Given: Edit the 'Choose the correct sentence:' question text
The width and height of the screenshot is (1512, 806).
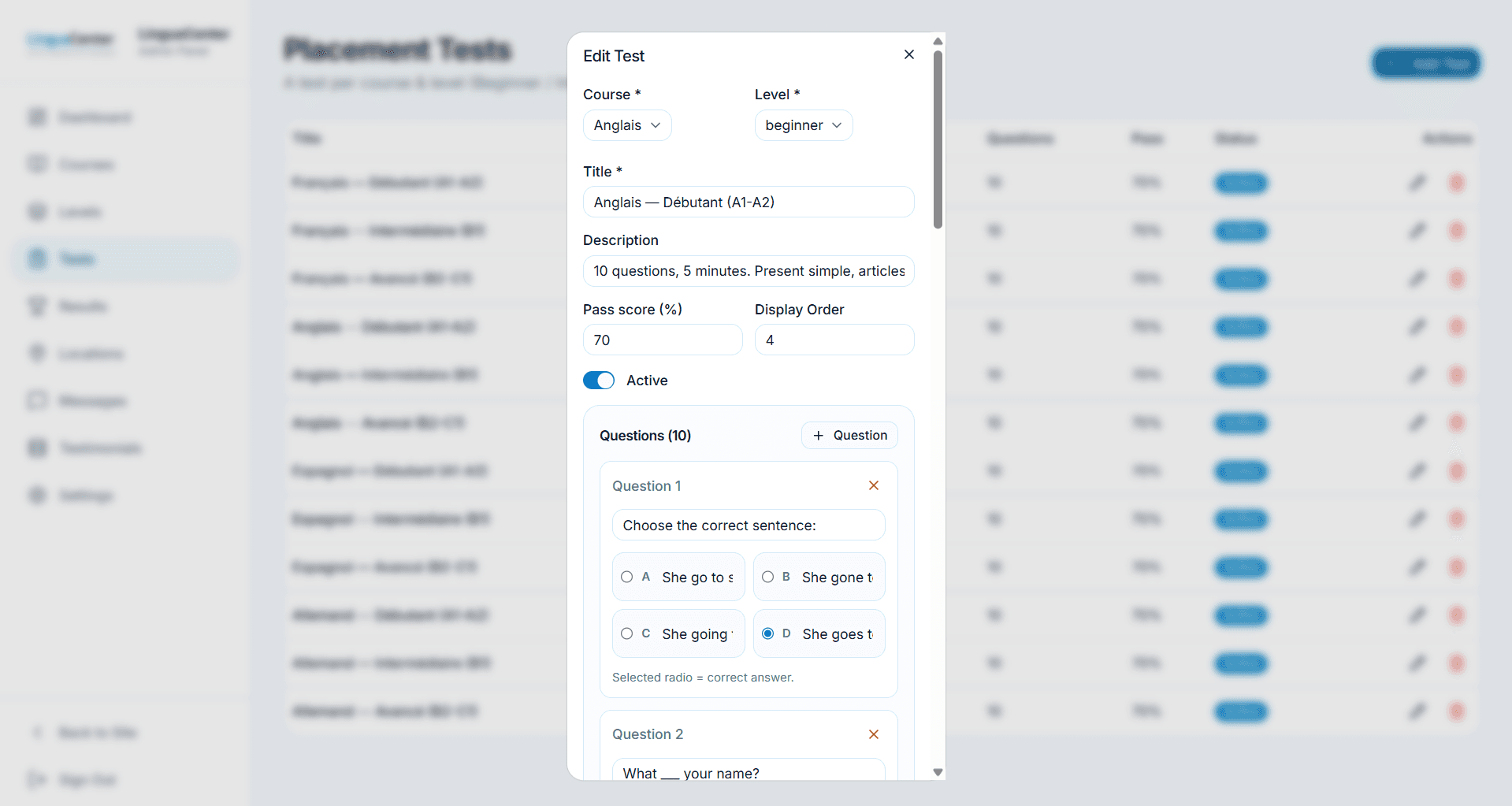Looking at the screenshot, I should coord(749,525).
